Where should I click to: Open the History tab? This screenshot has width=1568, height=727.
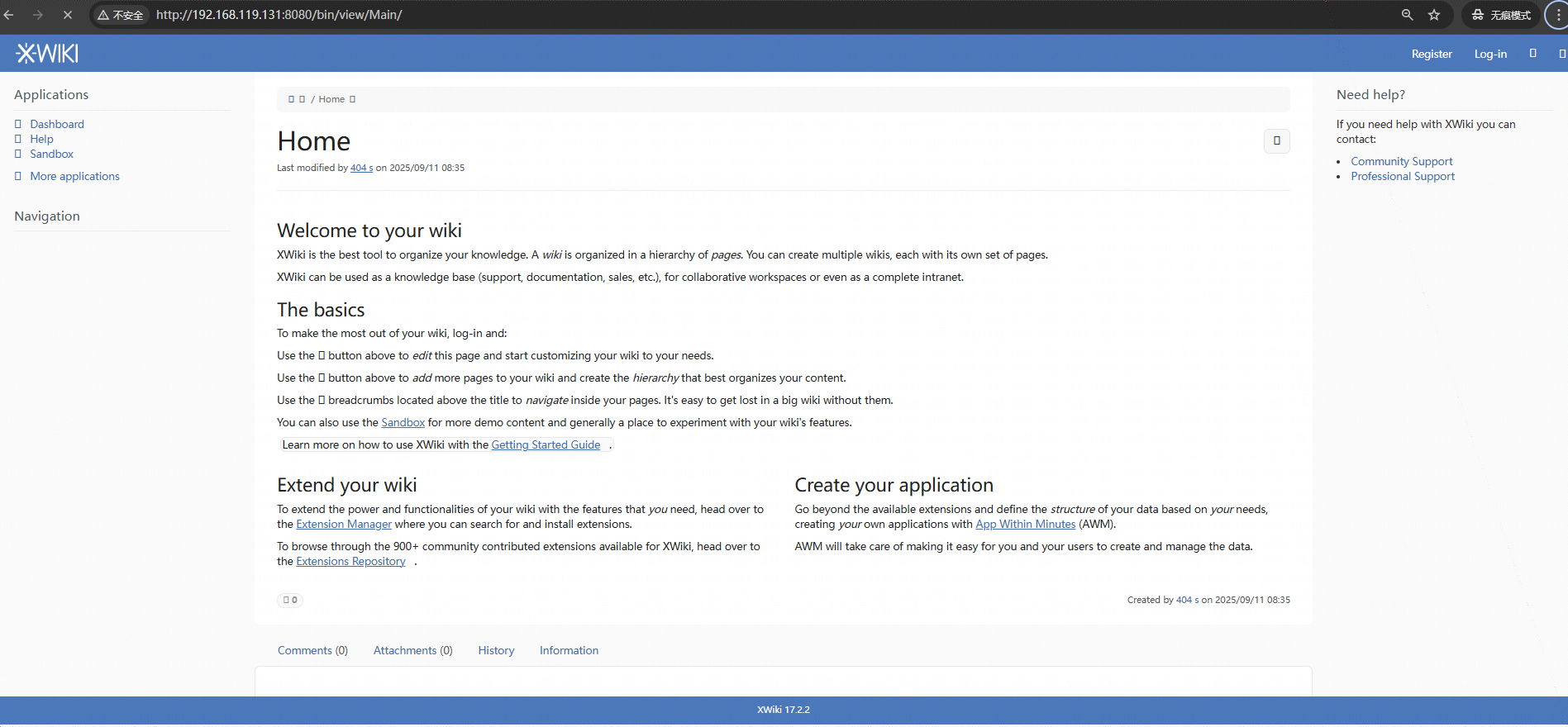coord(496,650)
